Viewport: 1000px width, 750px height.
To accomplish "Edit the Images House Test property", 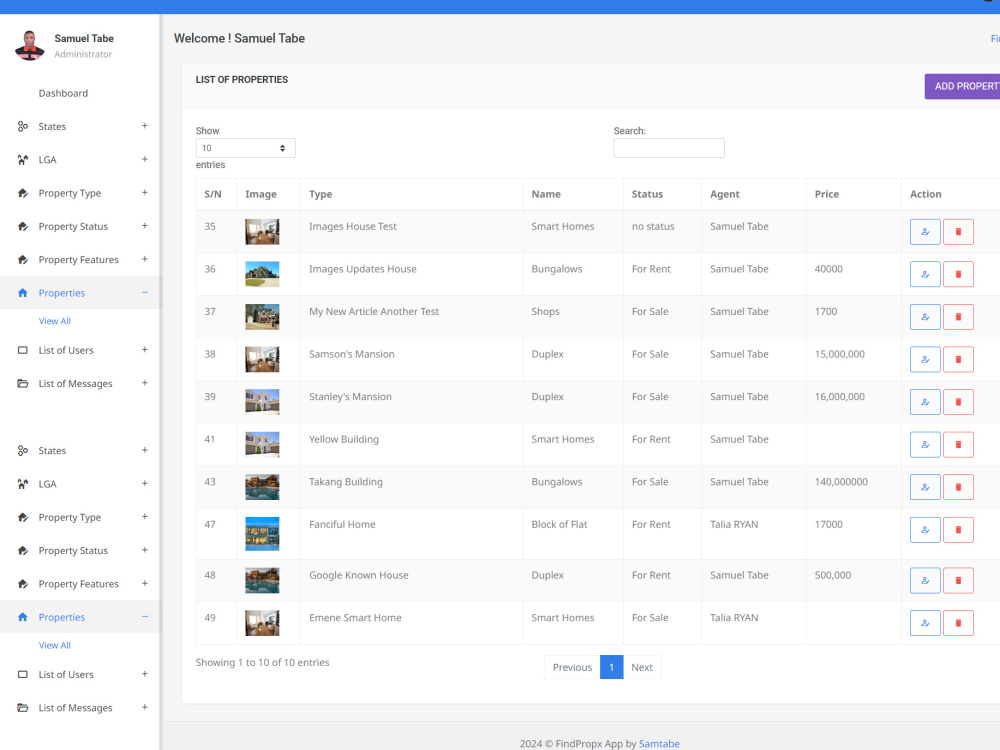I will (925, 232).
